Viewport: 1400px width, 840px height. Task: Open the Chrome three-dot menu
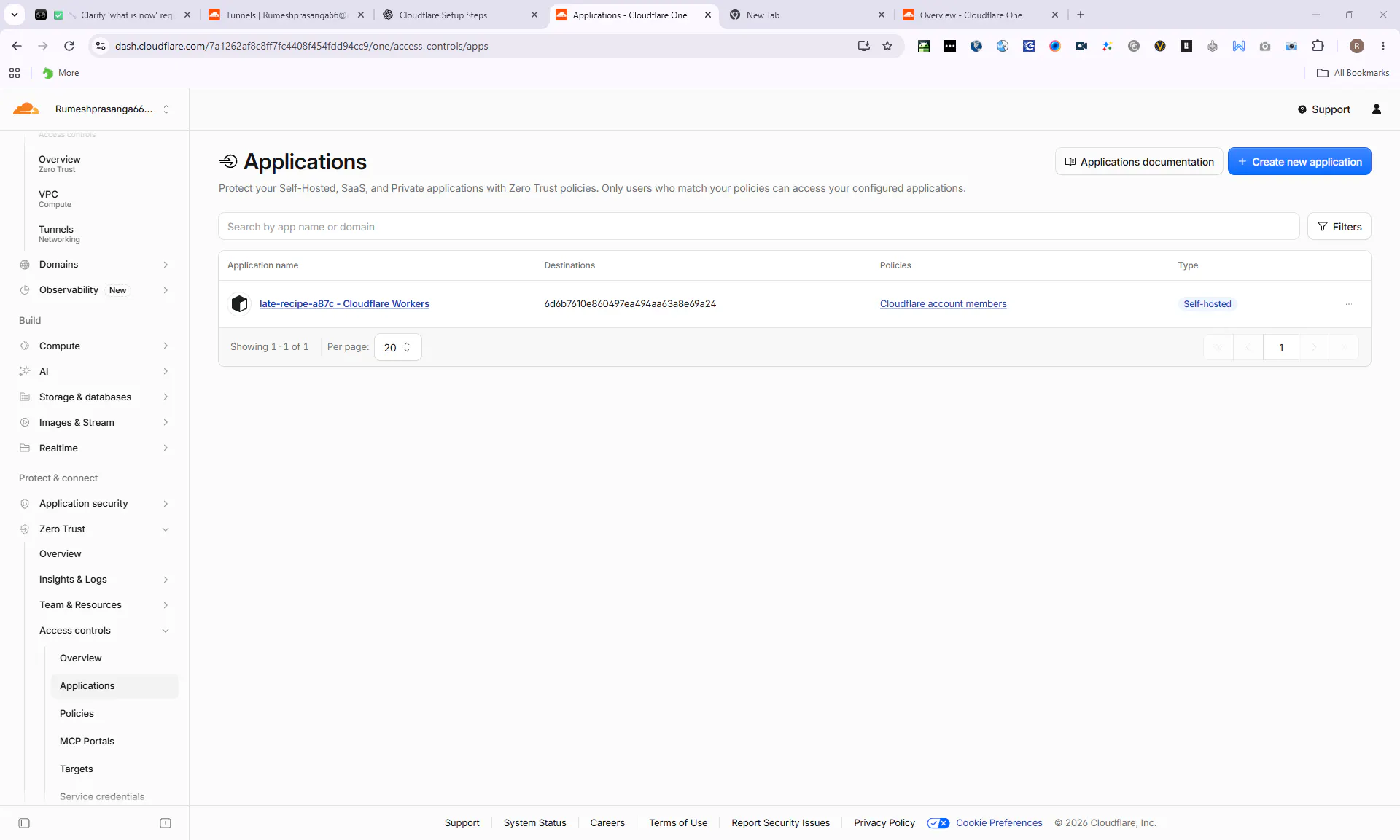pyautogui.click(x=1383, y=46)
